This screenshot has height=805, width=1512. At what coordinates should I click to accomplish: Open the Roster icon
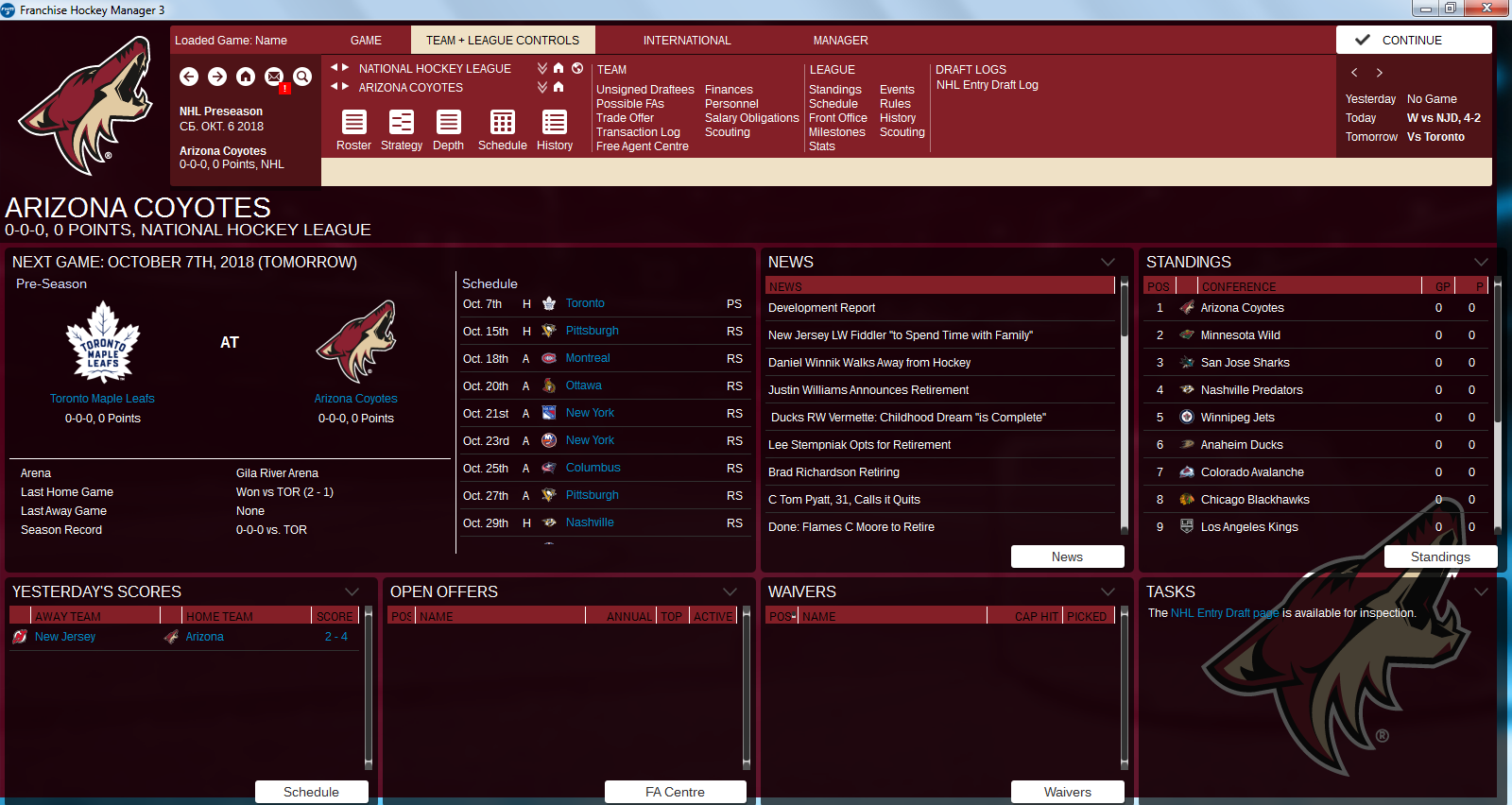pos(354,122)
